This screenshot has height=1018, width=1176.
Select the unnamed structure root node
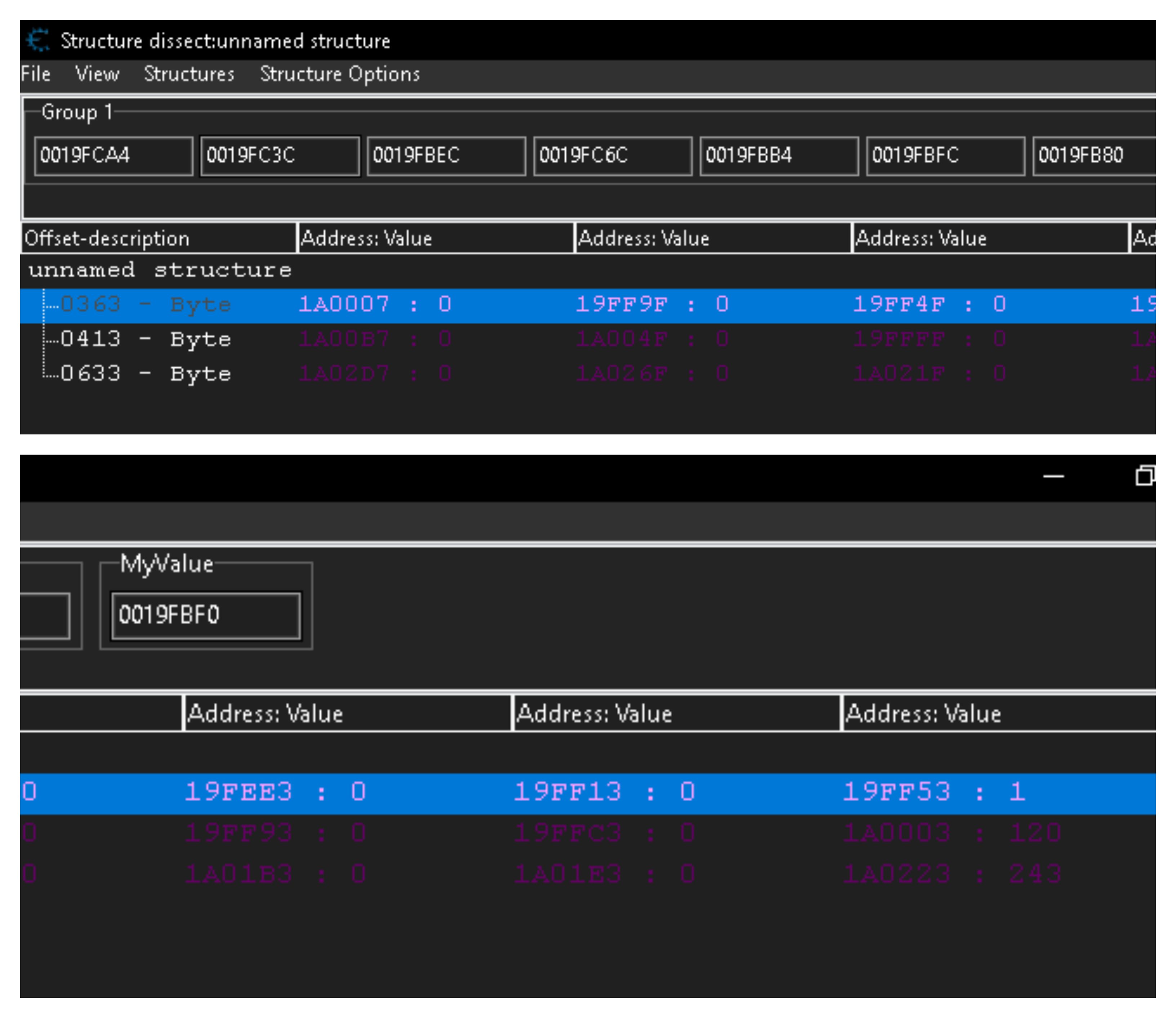coord(160,270)
